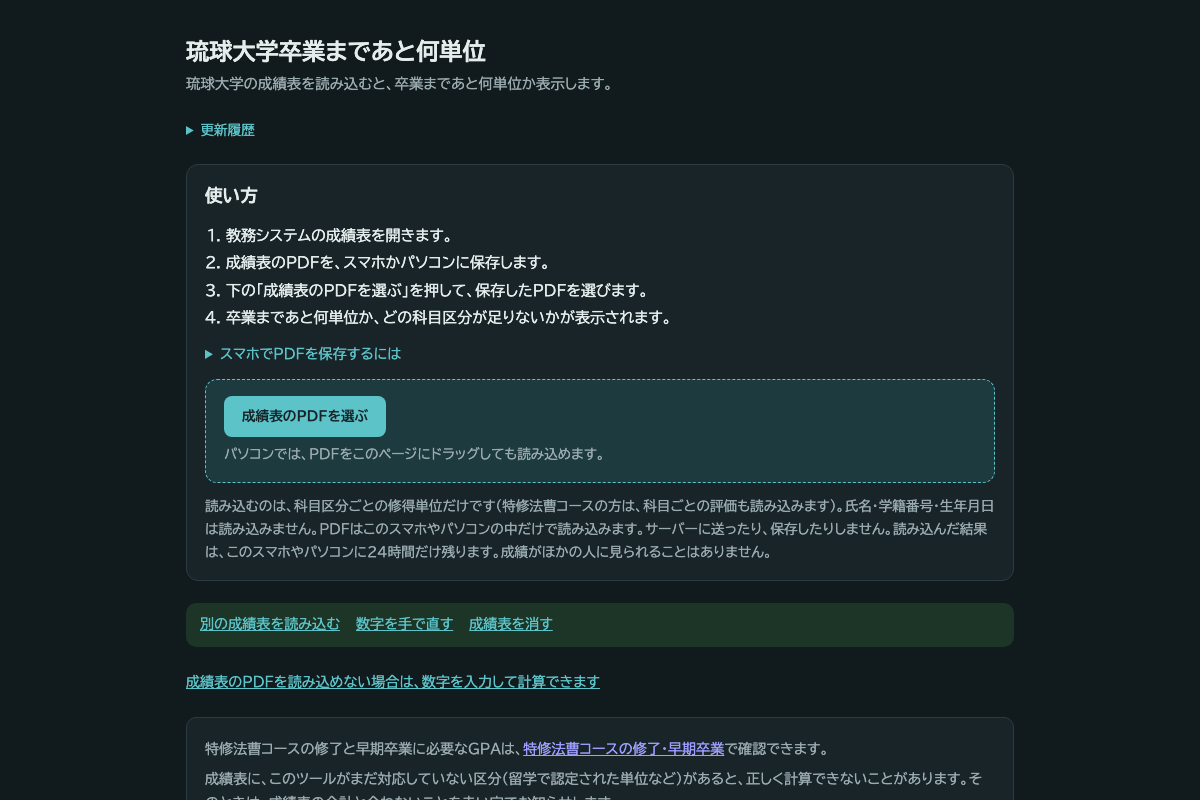Follow link 成績表のPDFを読み込めない場合は、数字を入力して計算できます
This screenshot has height=800, width=1200.
click(x=393, y=682)
